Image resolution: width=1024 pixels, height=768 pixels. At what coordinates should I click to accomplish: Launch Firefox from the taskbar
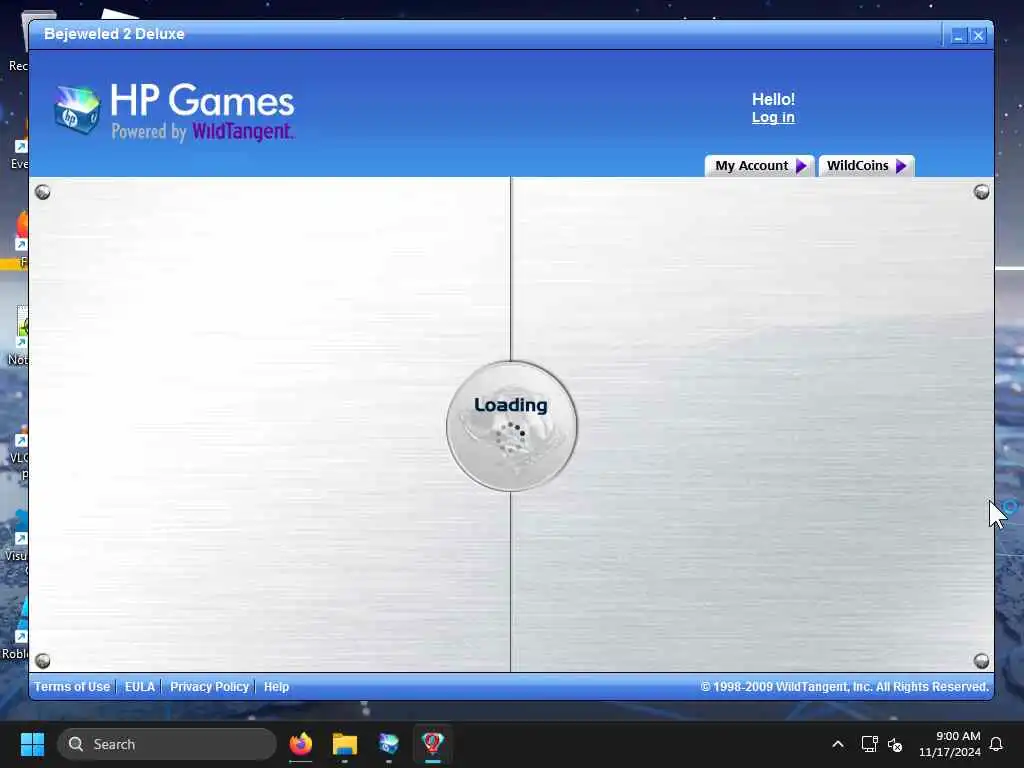coord(300,744)
